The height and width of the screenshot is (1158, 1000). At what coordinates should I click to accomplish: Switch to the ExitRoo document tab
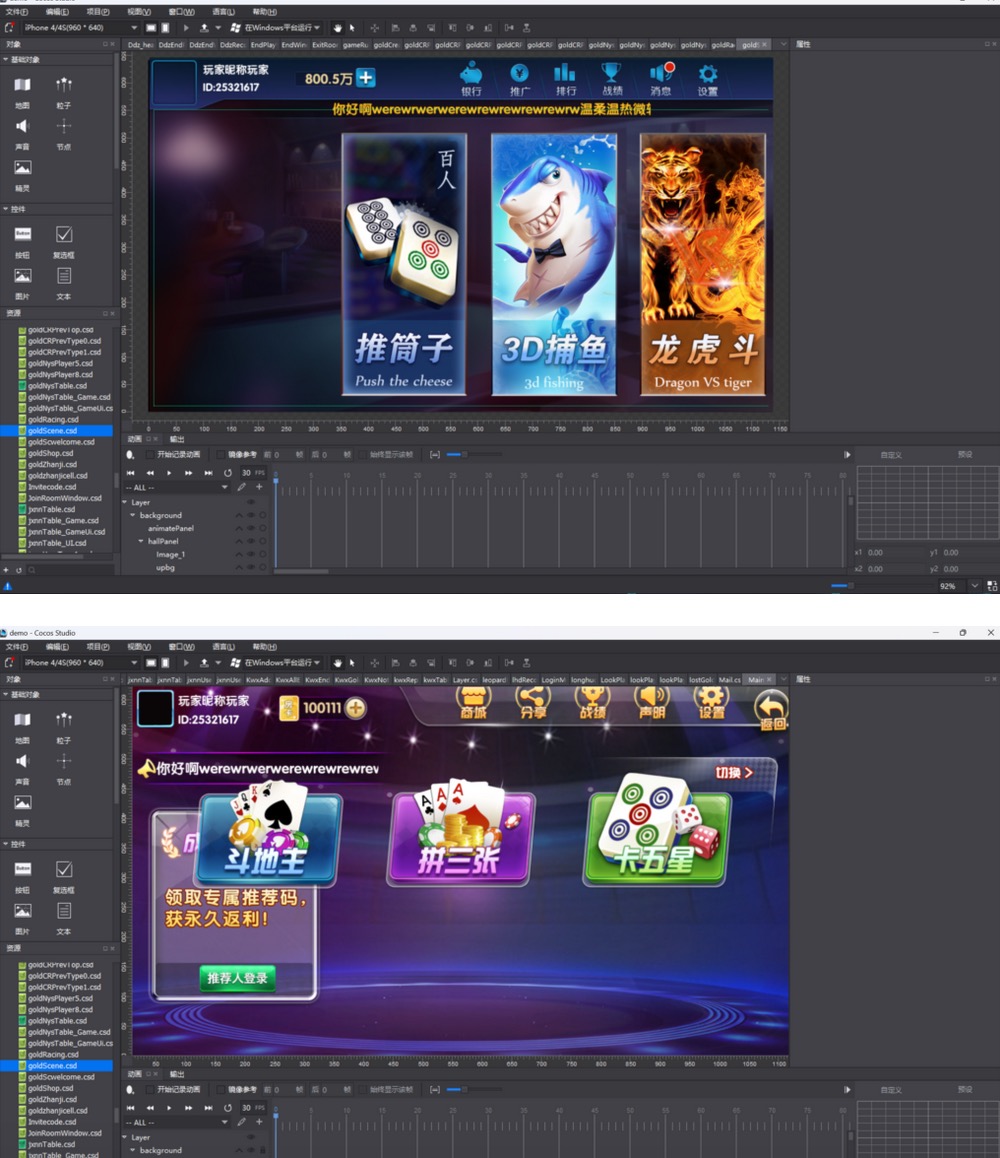[x=324, y=45]
